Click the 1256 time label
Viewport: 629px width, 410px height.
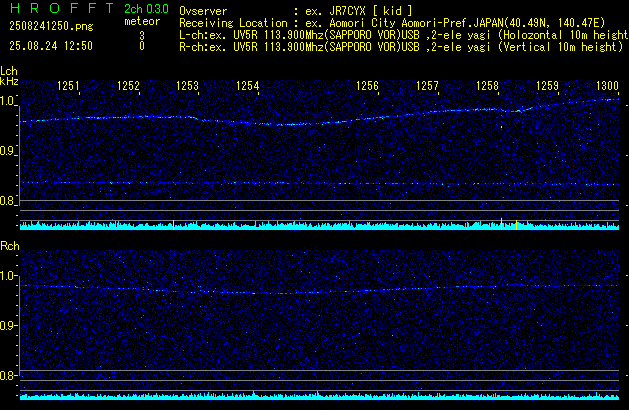tap(367, 85)
